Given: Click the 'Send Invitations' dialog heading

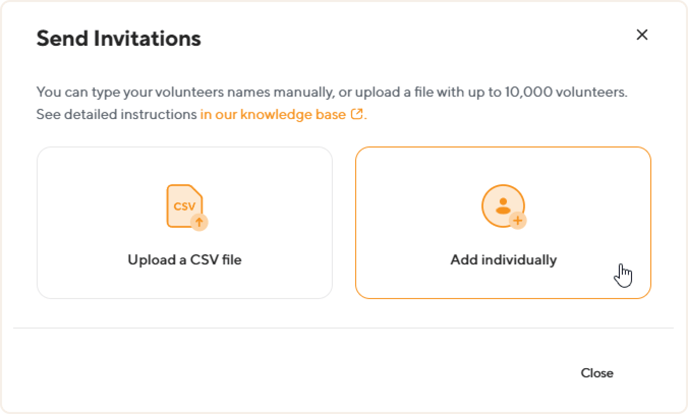Looking at the screenshot, I should (x=118, y=39).
